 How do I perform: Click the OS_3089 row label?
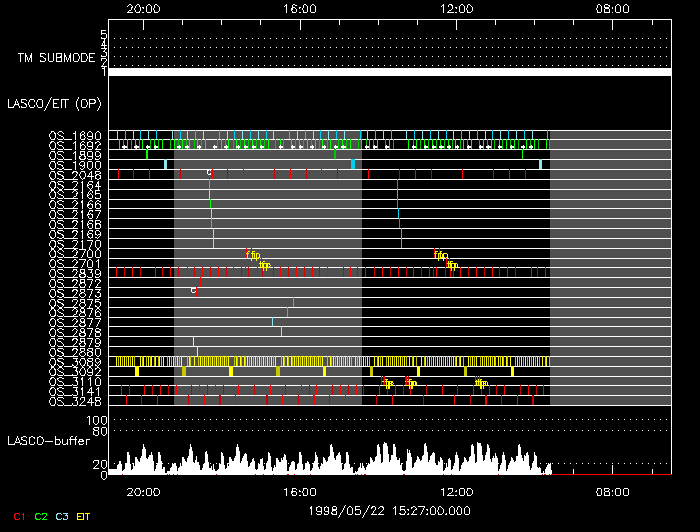point(75,362)
